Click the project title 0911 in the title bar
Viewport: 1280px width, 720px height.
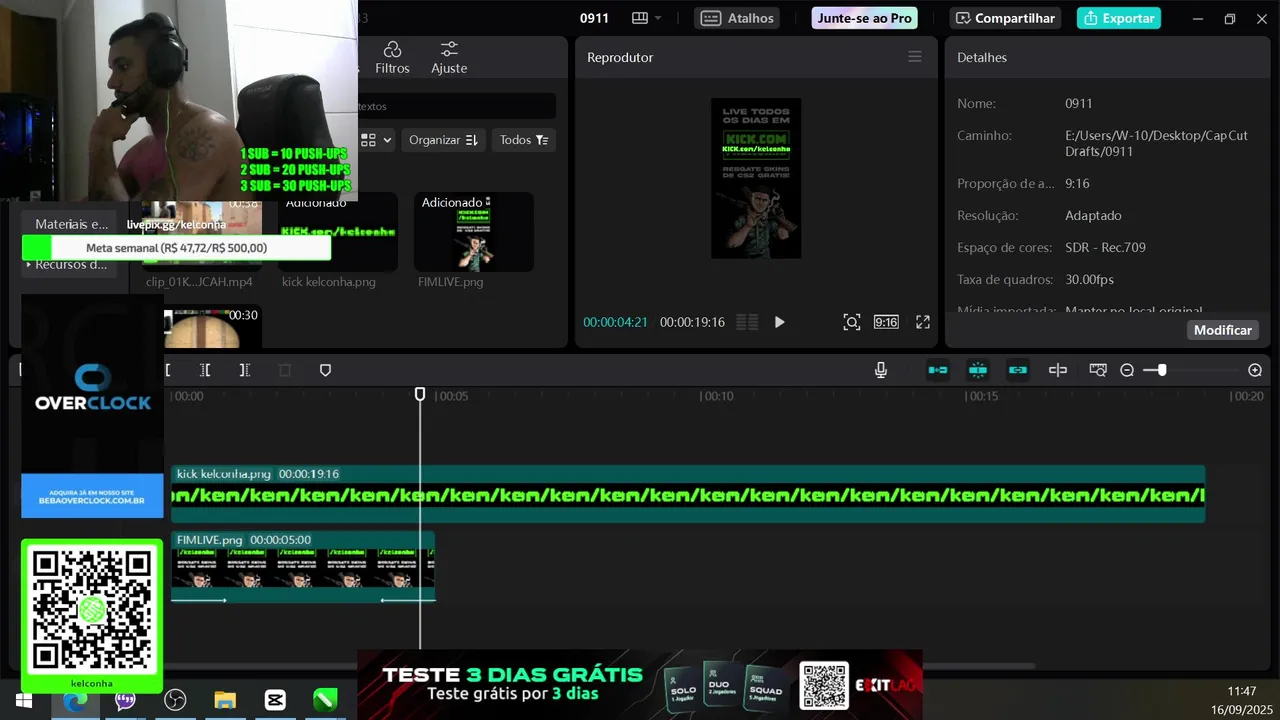(594, 18)
